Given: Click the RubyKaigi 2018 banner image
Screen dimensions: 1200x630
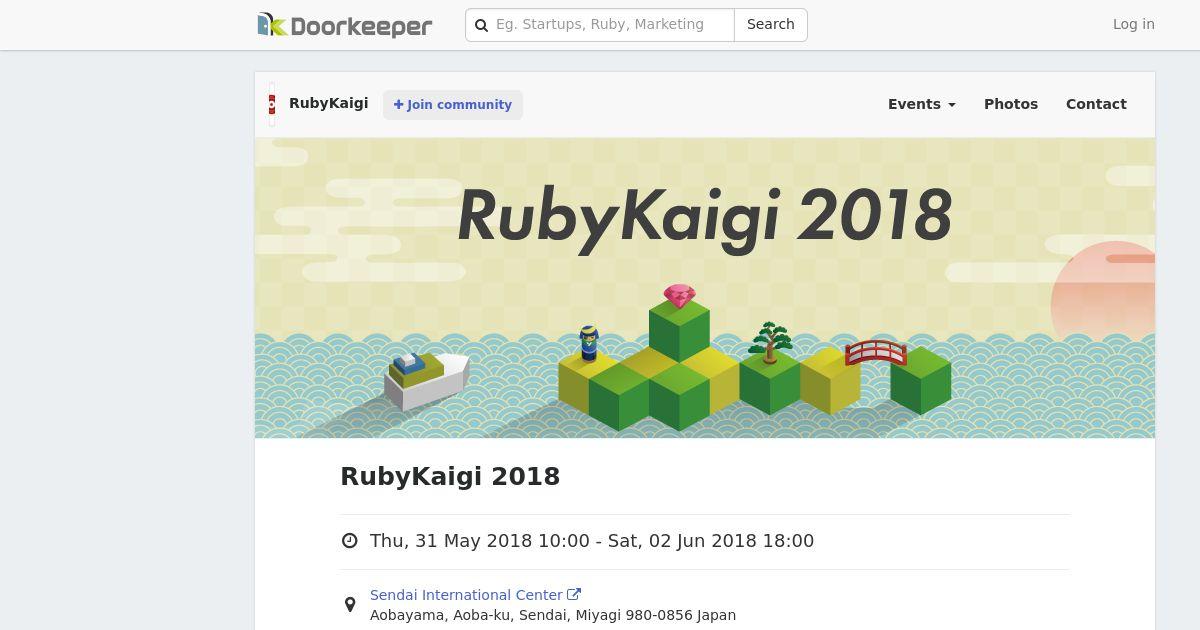Looking at the screenshot, I should coord(705,288).
